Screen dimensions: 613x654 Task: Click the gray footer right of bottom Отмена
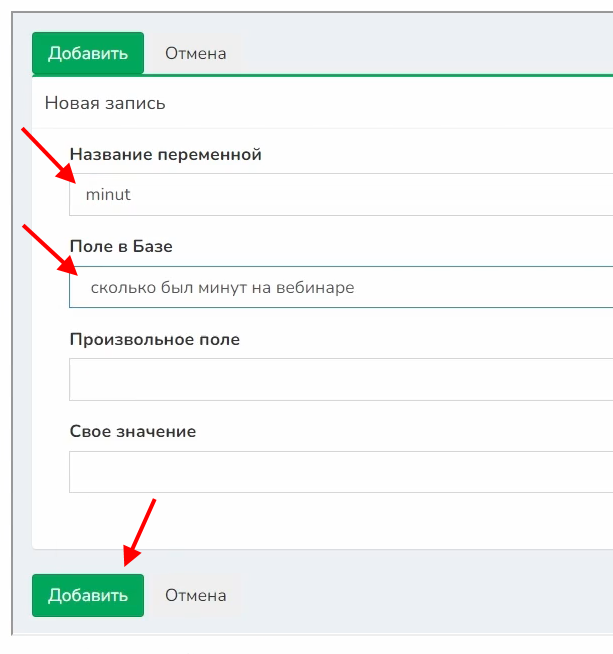coord(430,595)
